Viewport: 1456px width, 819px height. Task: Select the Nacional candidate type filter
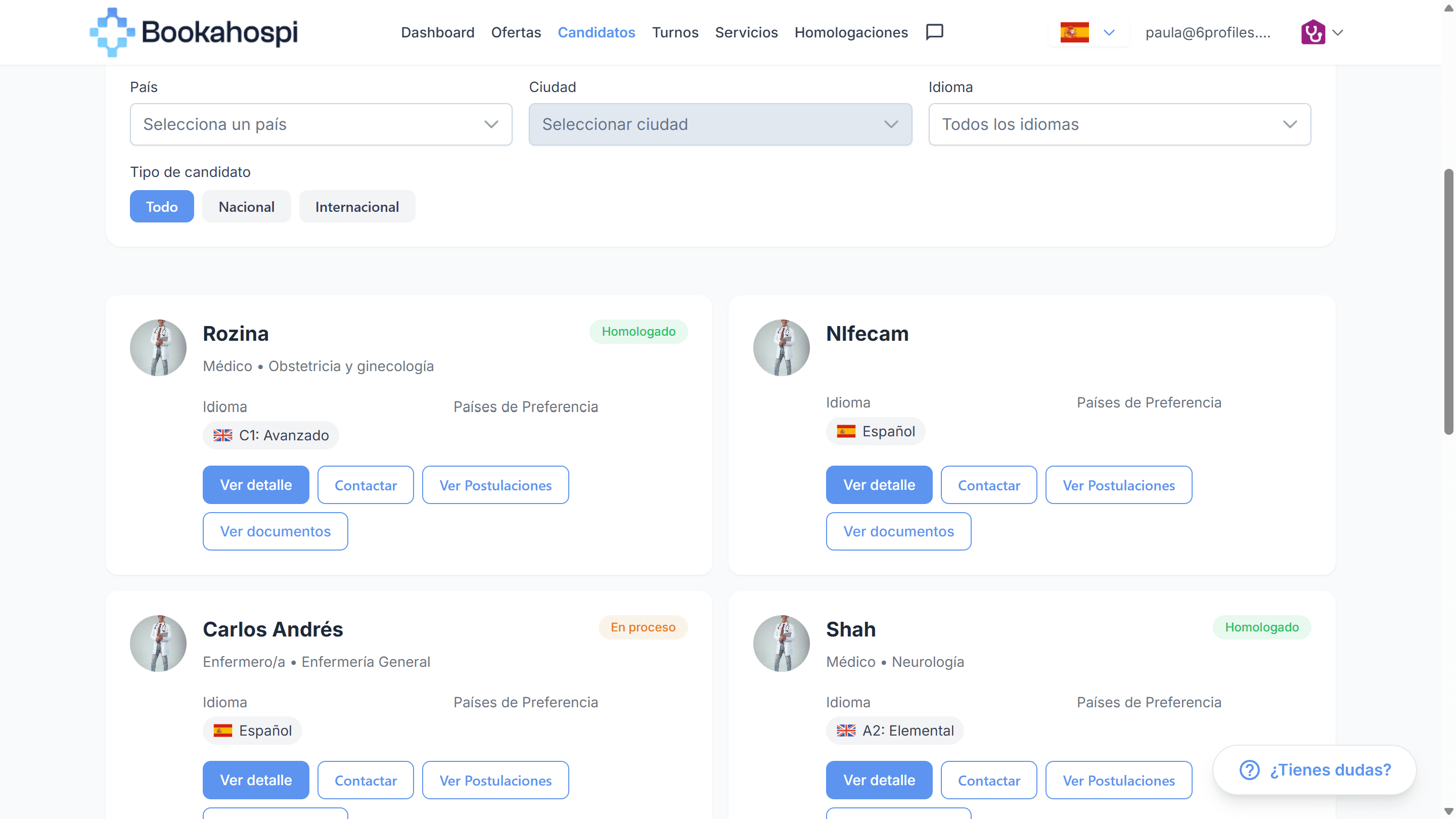point(246,206)
